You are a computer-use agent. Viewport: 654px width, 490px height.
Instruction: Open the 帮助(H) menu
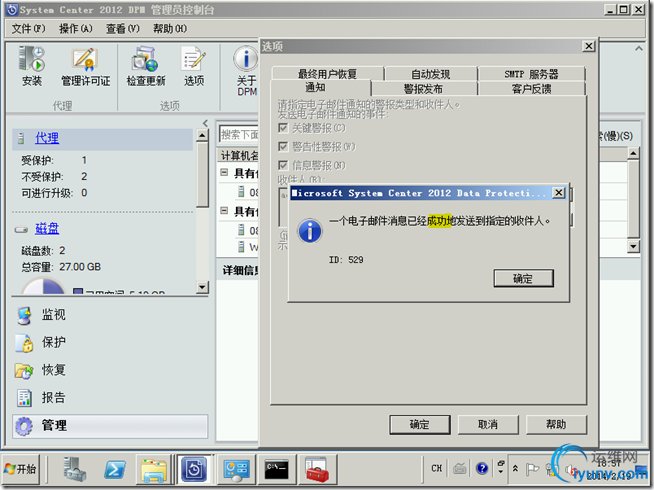(x=170, y=28)
